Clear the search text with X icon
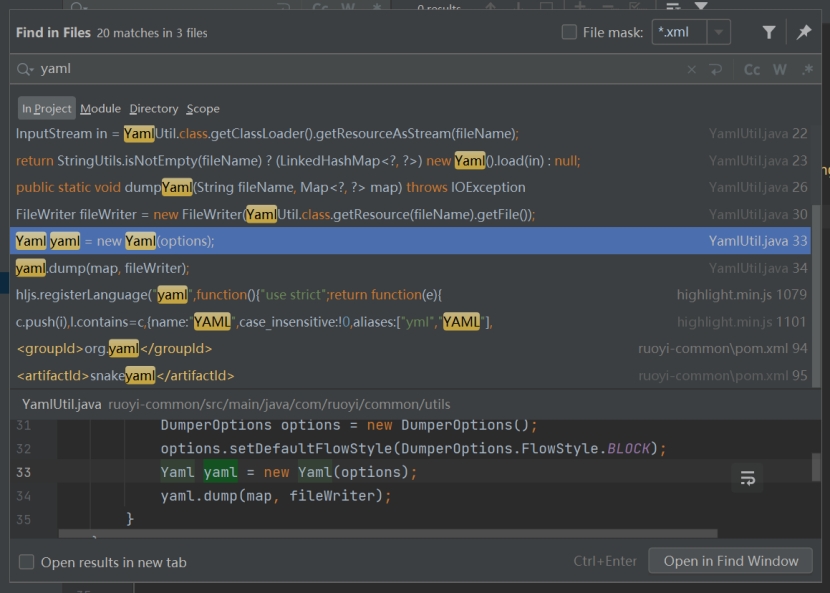 coord(692,70)
